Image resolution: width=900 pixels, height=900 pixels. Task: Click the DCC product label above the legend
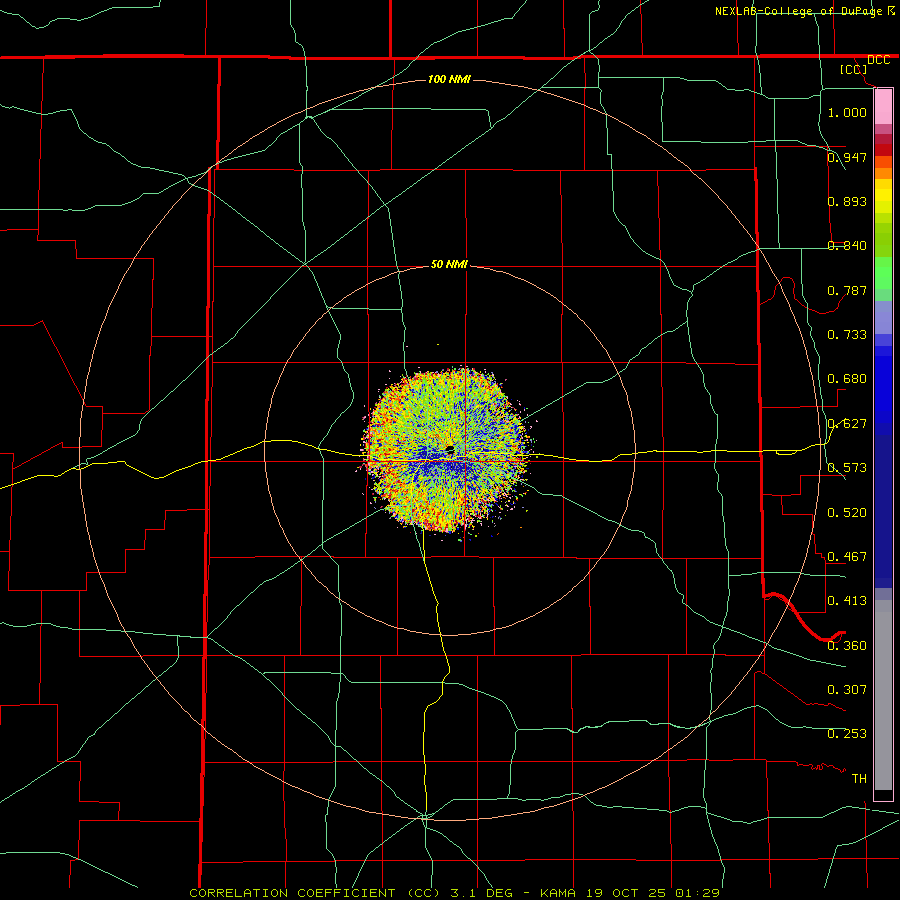click(878, 60)
